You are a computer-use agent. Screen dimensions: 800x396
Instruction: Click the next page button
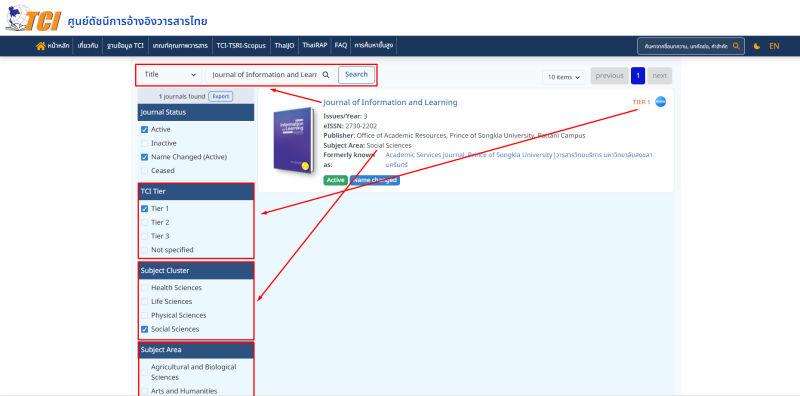[x=660, y=76]
